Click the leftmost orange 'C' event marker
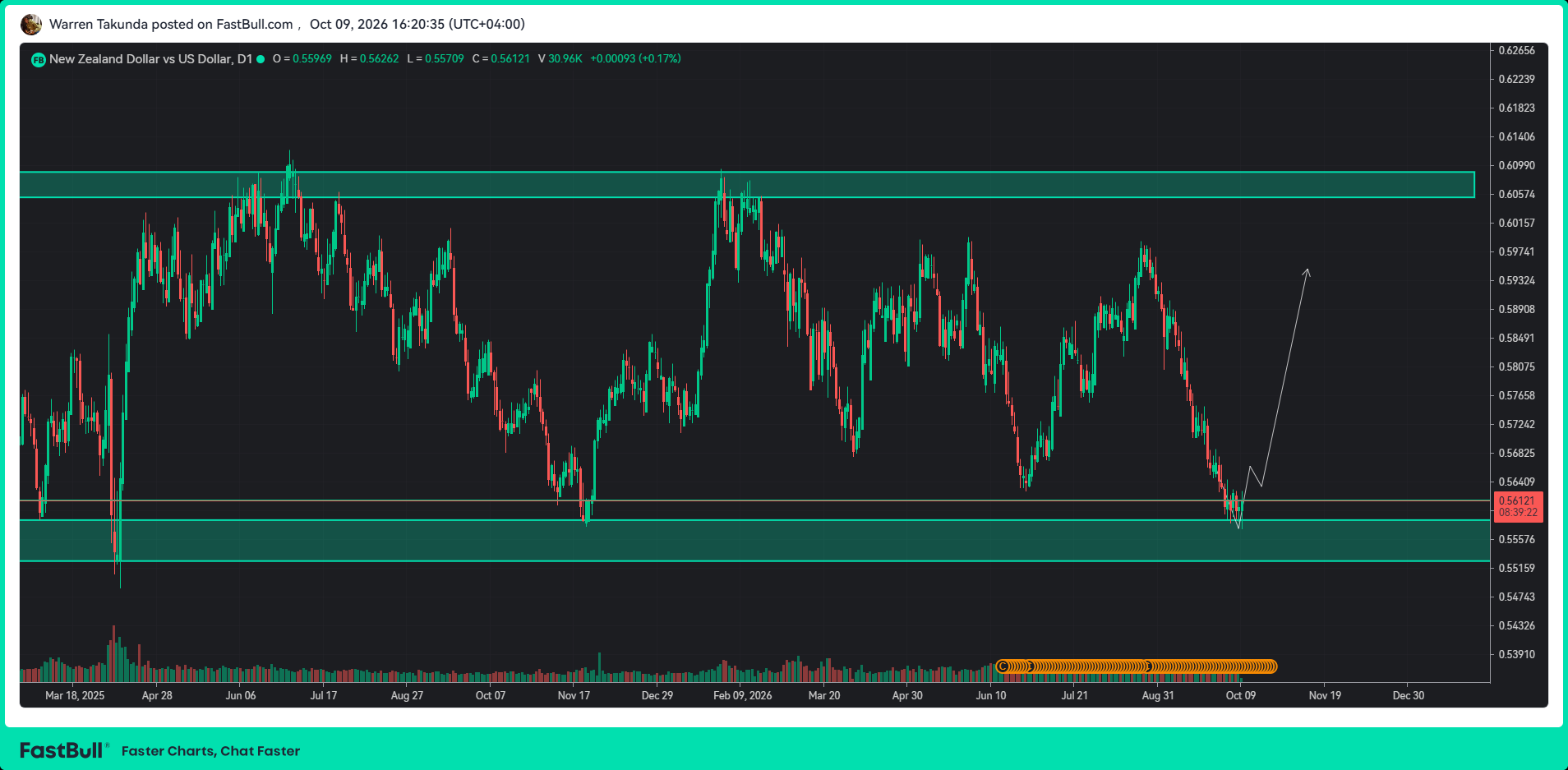 pos(1003,666)
